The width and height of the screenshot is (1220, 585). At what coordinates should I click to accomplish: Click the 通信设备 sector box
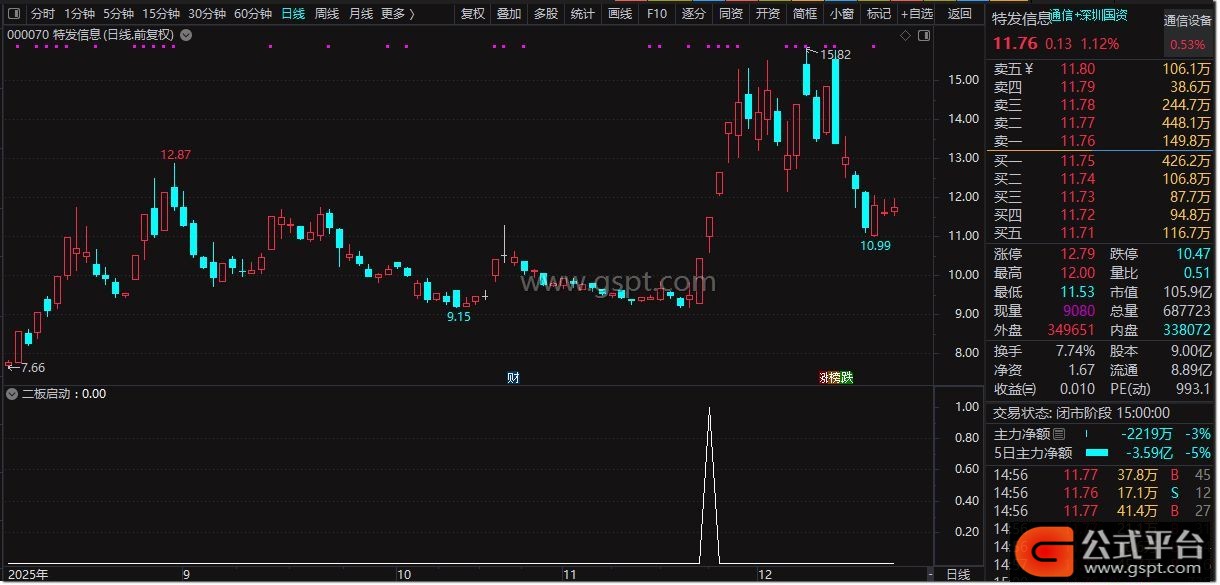pyautogui.click(x=1188, y=33)
